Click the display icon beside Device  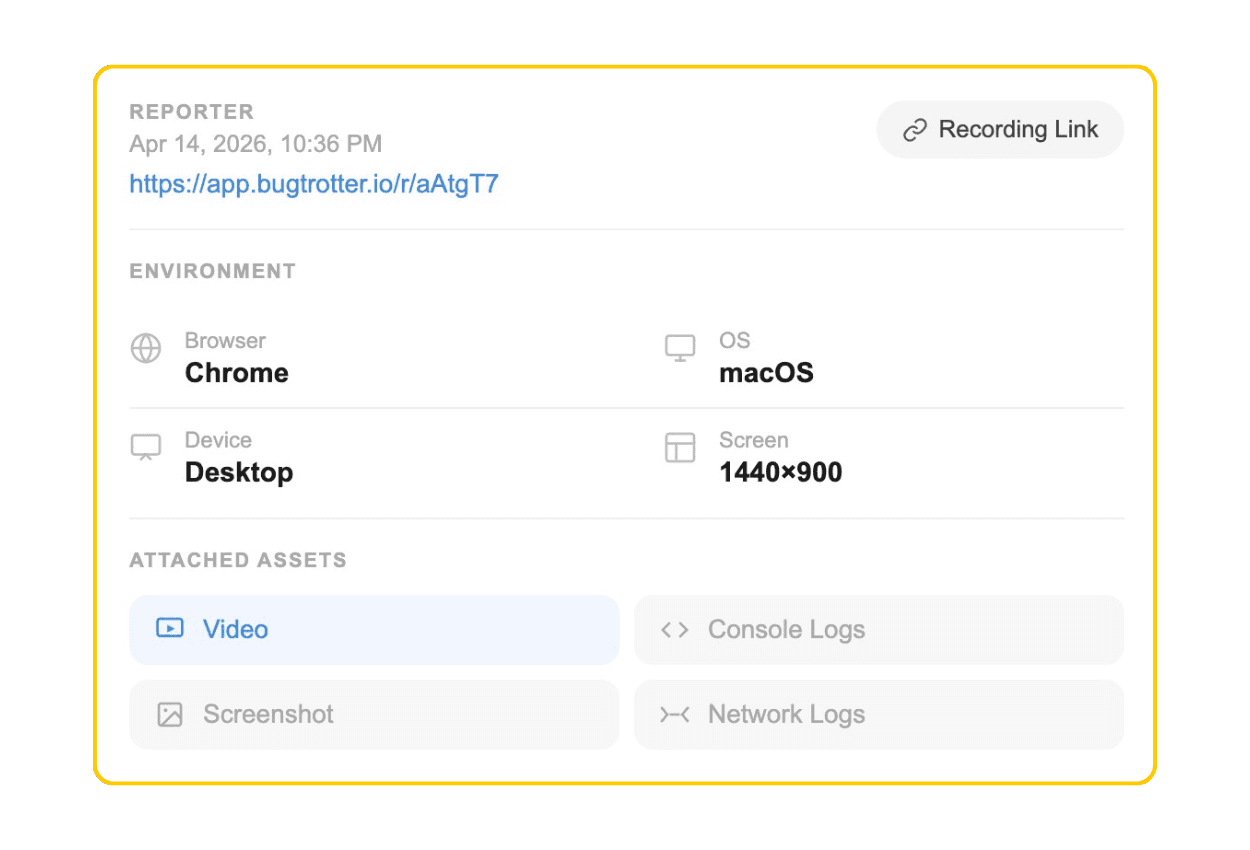(x=146, y=447)
